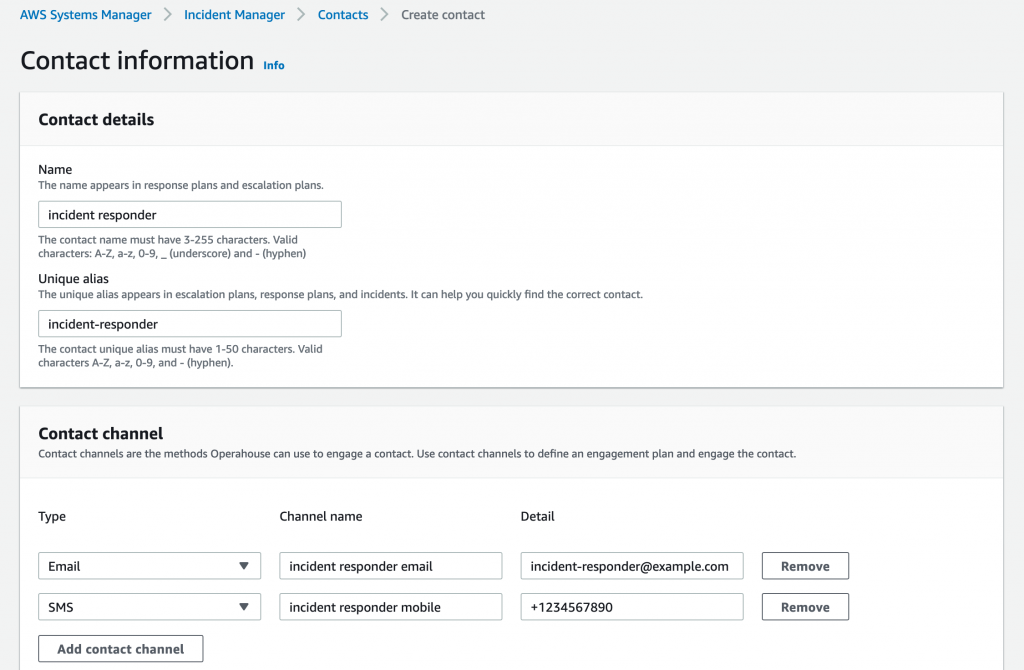Click the Create contact breadcrumb entry

coord(442,14)
